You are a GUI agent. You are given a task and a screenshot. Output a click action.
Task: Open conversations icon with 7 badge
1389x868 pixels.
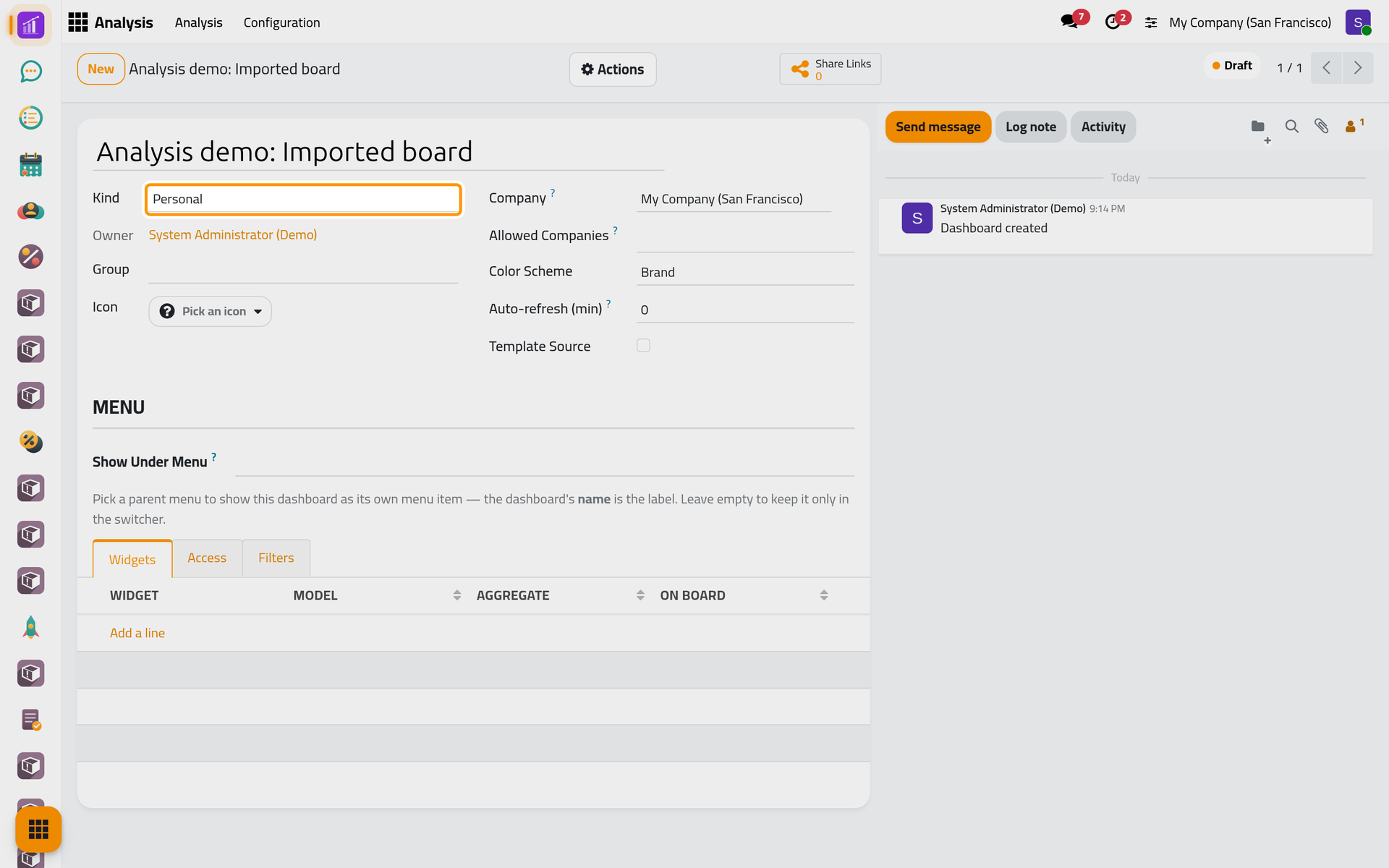click(1070, 22)
